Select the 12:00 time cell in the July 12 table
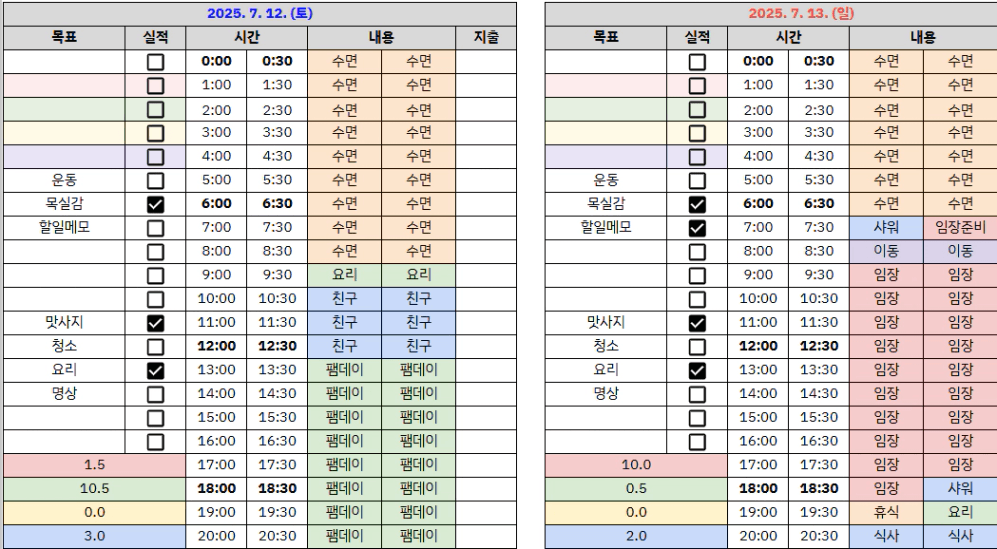Image resolution: width=997 pixels, height=549 pixels. (216, 346)
